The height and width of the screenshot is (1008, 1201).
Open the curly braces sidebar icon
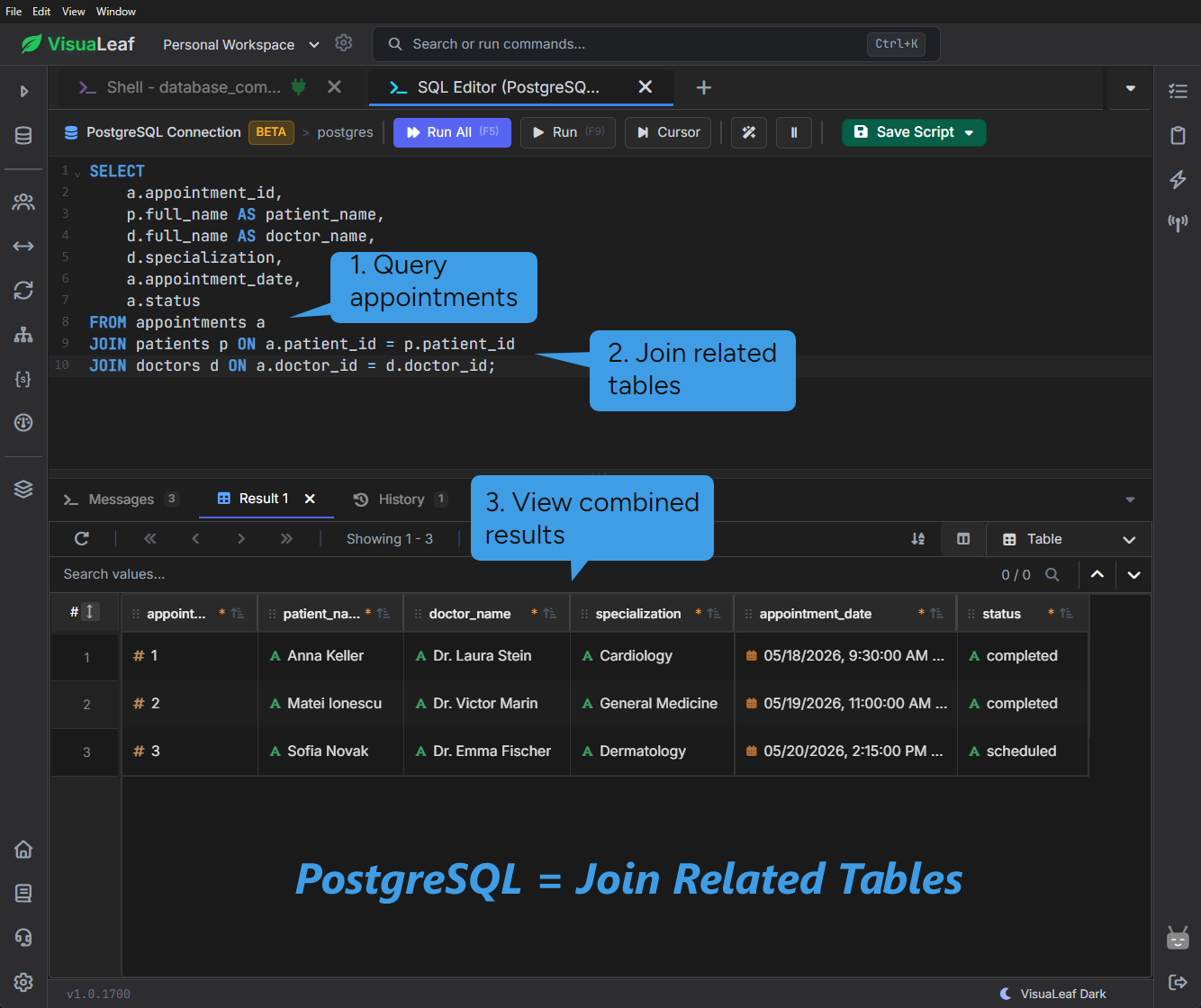(x=23, y=379)
